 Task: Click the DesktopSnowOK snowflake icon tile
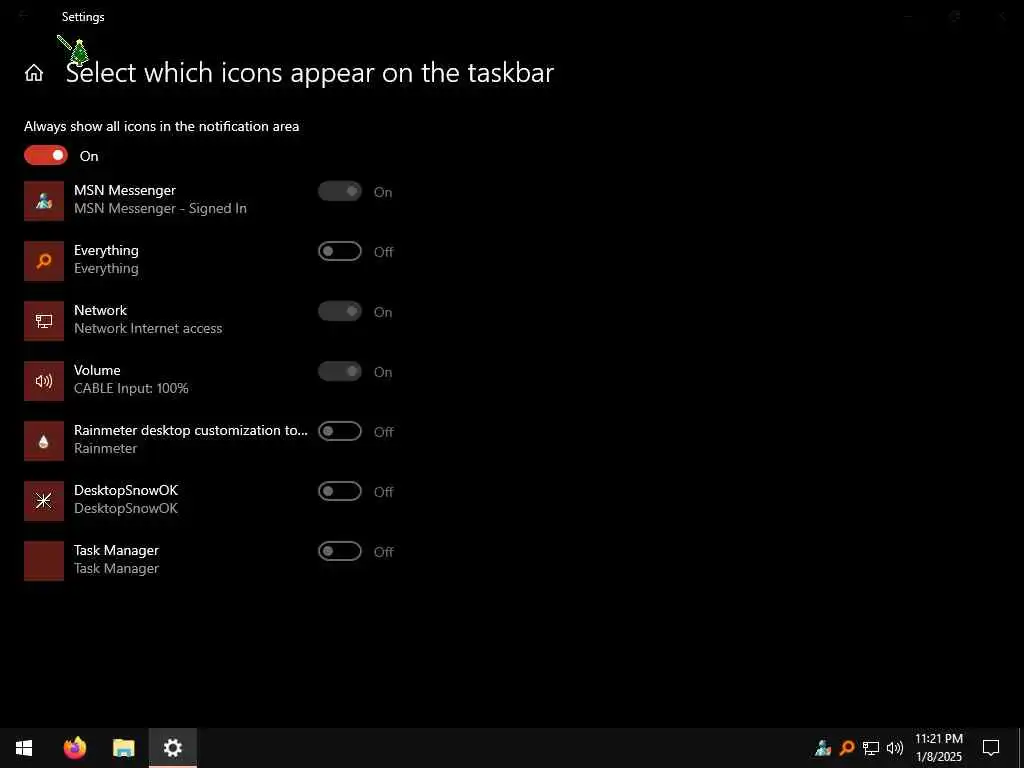pos(44,501)
